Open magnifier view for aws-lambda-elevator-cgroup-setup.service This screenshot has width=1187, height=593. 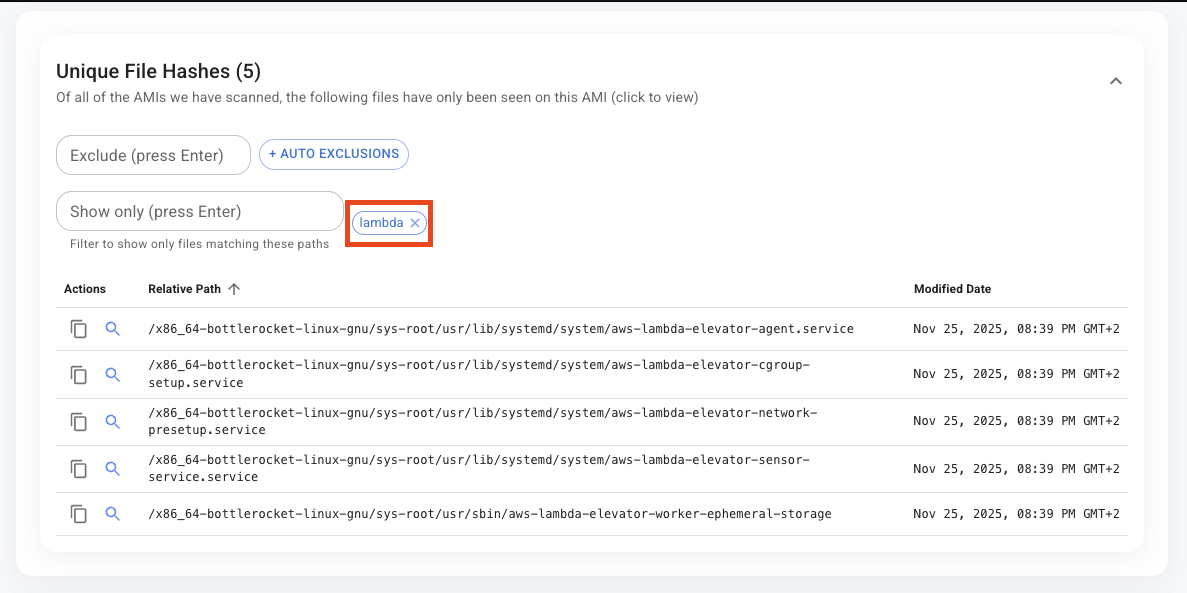pos(112,375)
